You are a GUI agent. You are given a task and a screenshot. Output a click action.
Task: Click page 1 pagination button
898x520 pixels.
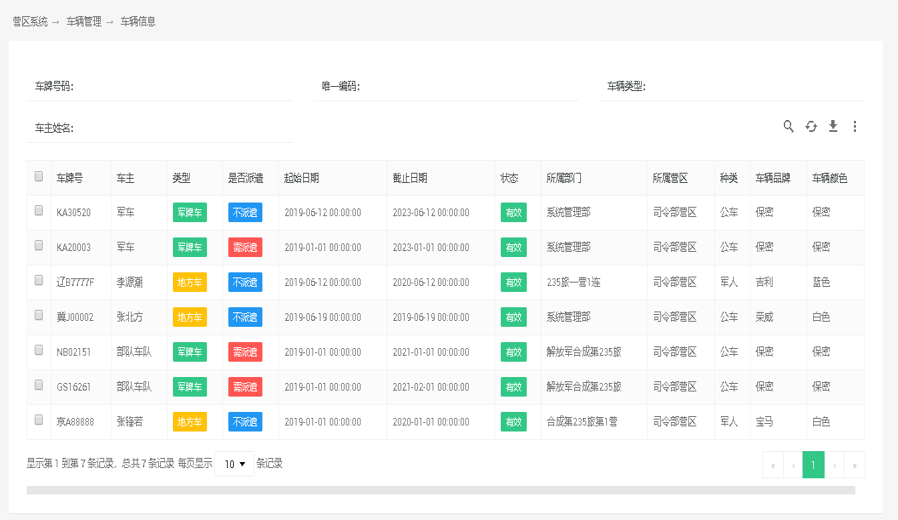click(x=813, y=464)
